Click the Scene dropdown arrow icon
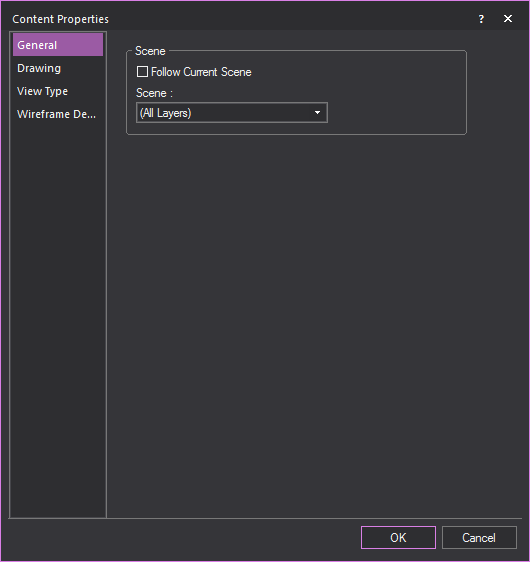Screen dimensions: 530x562 (x=317, y=113)
